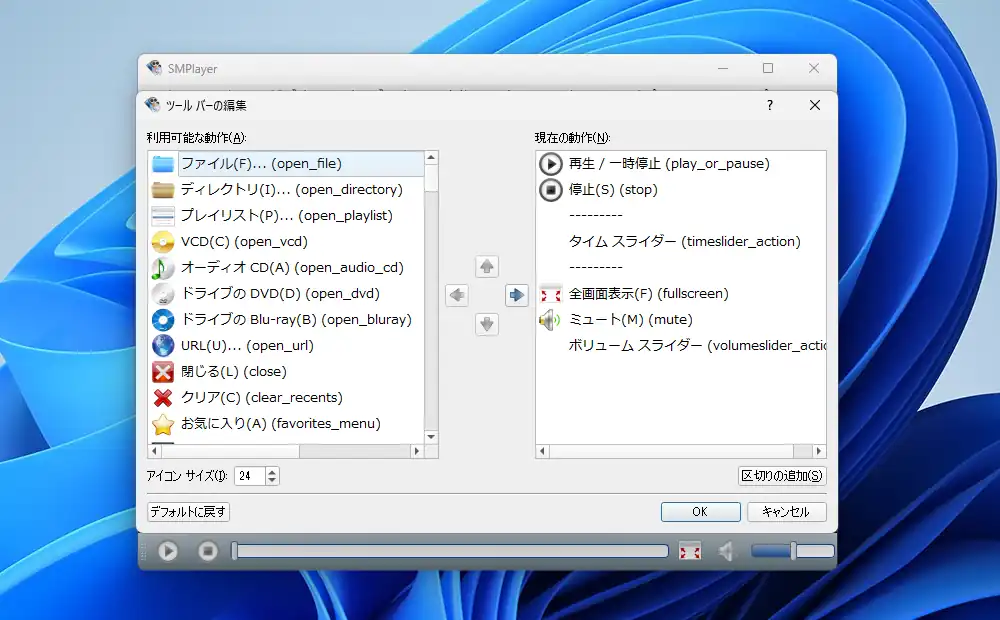Click the down arrow of the available actions scrollbar
Viewport: 1000px width, 620px height.
pos(431,437)
